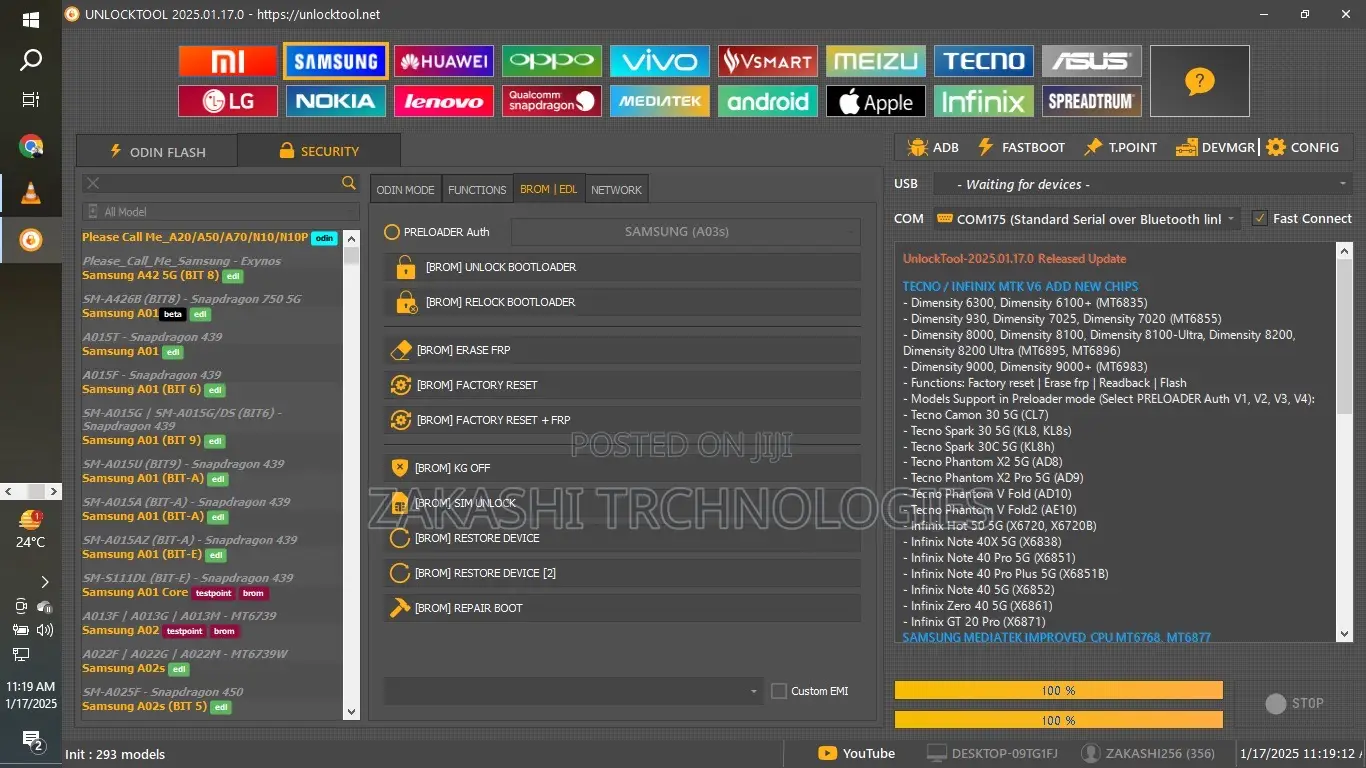Screen dimensions: 1366x768
Task: Run [BROM] FACTORY RESET + FRP
Action: click(x=622, y=420)
